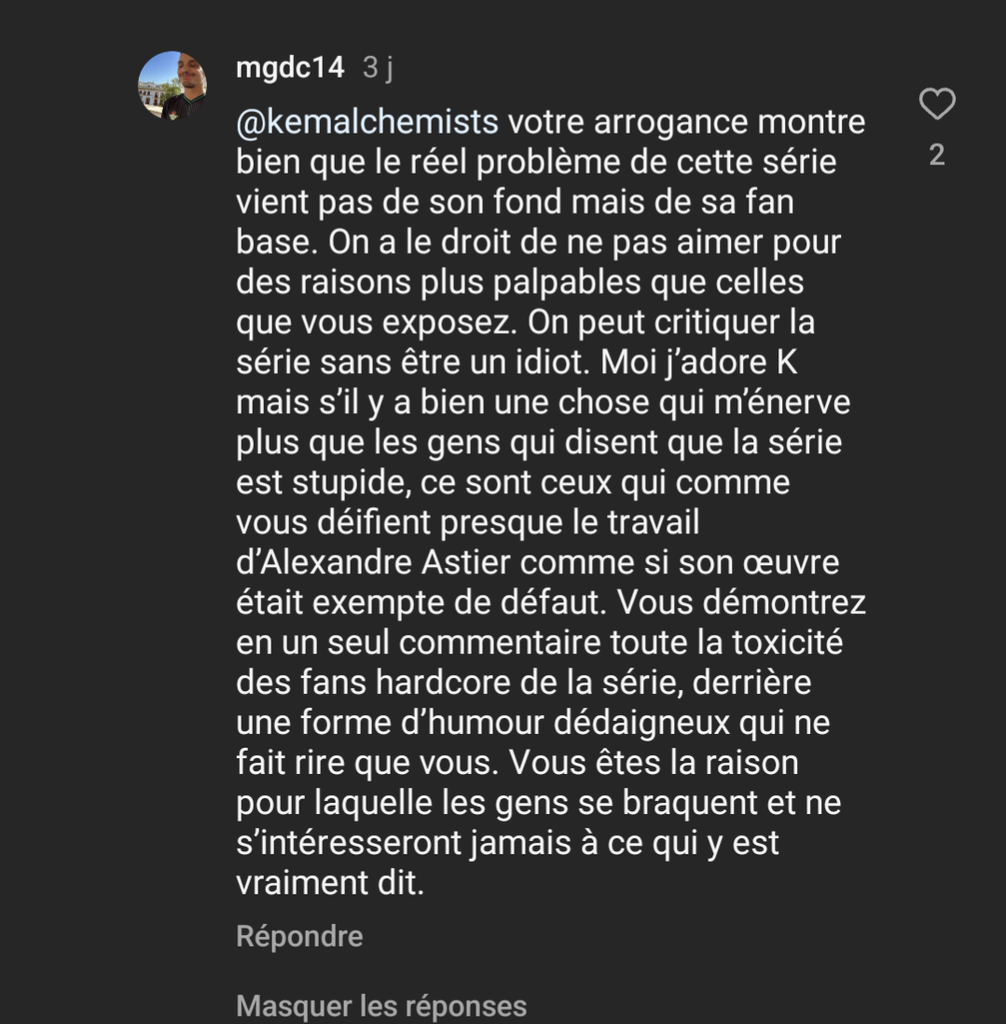Open mgdc14's profile picture
The height and width of the screenshot is (1024, 1006).
(x=172, y=86)
